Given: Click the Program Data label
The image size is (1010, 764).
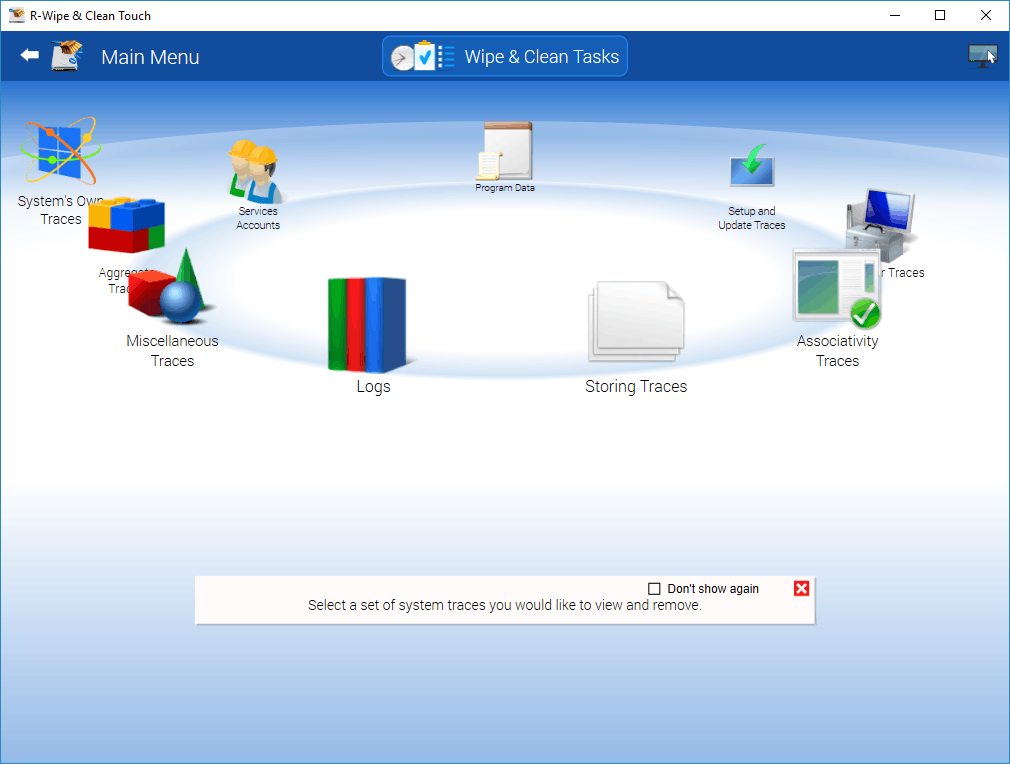Looking at the screenshot, I should [505, 187].
